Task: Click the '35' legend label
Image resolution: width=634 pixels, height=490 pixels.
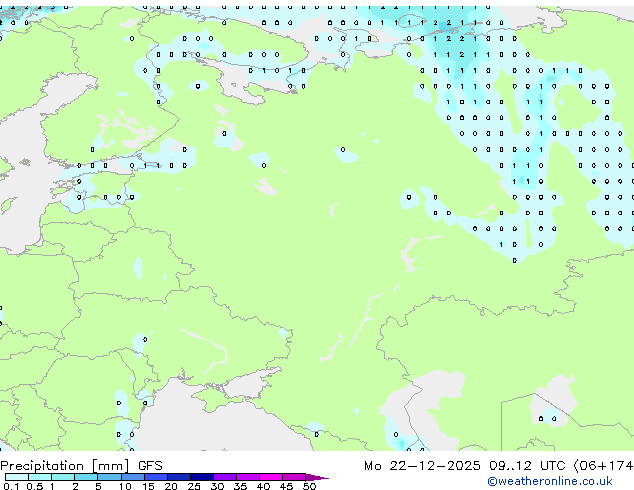Action: pyautogui.click(x=240, y=486)
